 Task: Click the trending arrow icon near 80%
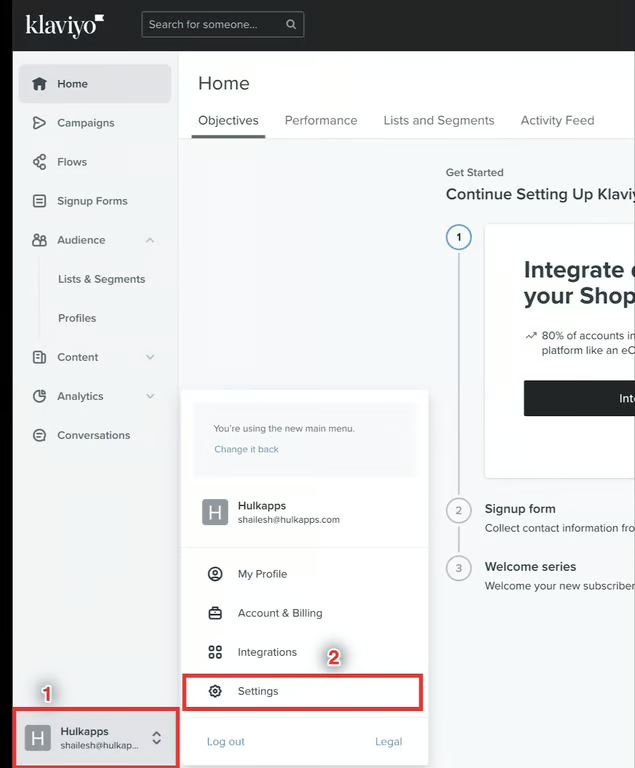point(531,336)
